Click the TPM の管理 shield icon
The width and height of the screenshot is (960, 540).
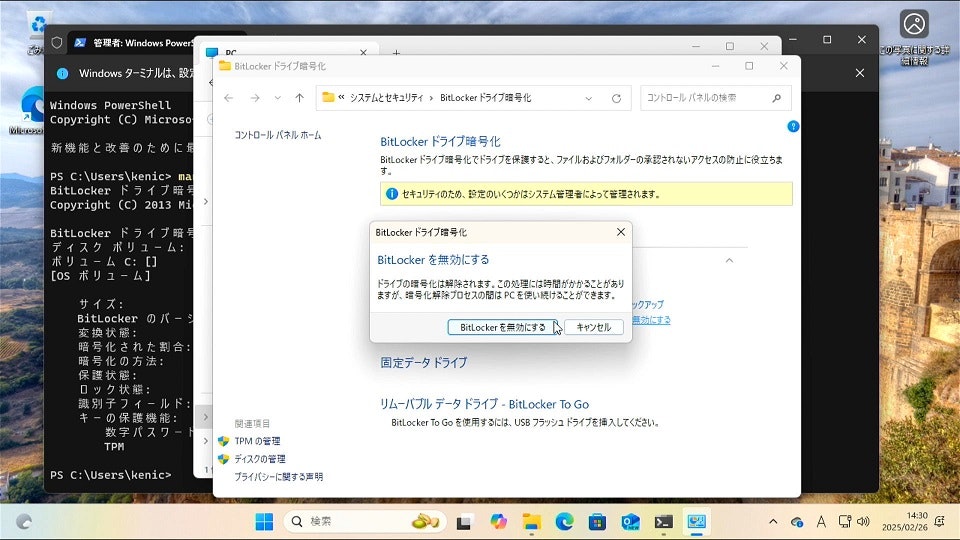(x=223, y=441)
